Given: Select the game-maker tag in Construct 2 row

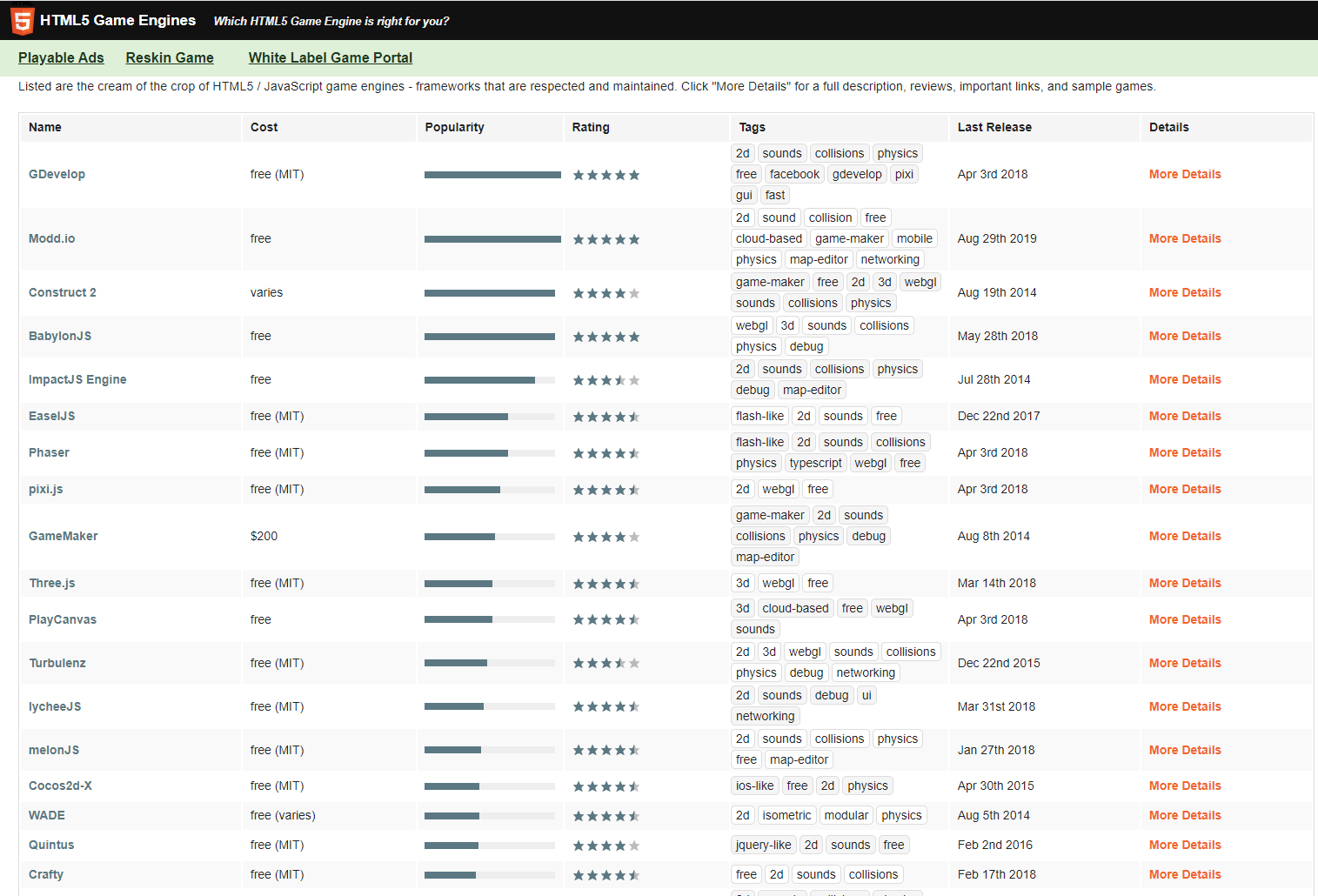Looking at the screenshot, I should click(x=770, y=282).
